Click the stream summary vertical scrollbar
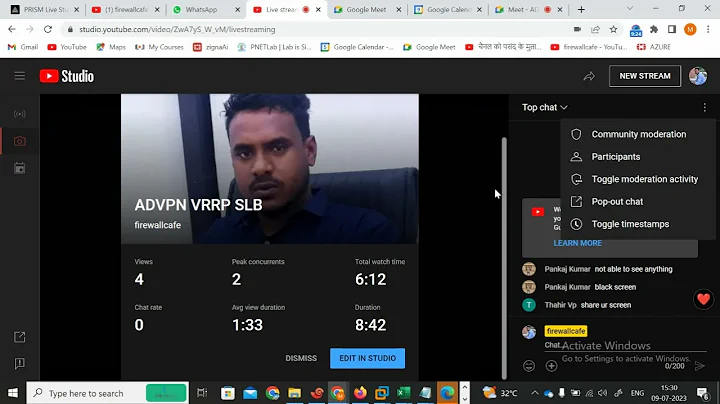The height and width of the screenshot is (404, 720). [x=504, y=258]
